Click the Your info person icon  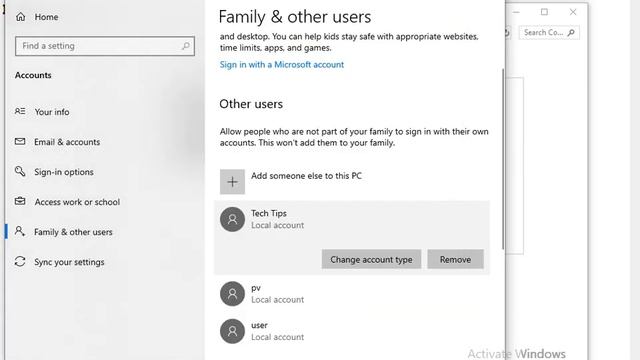pyautogui.click(x=20, y=111)
